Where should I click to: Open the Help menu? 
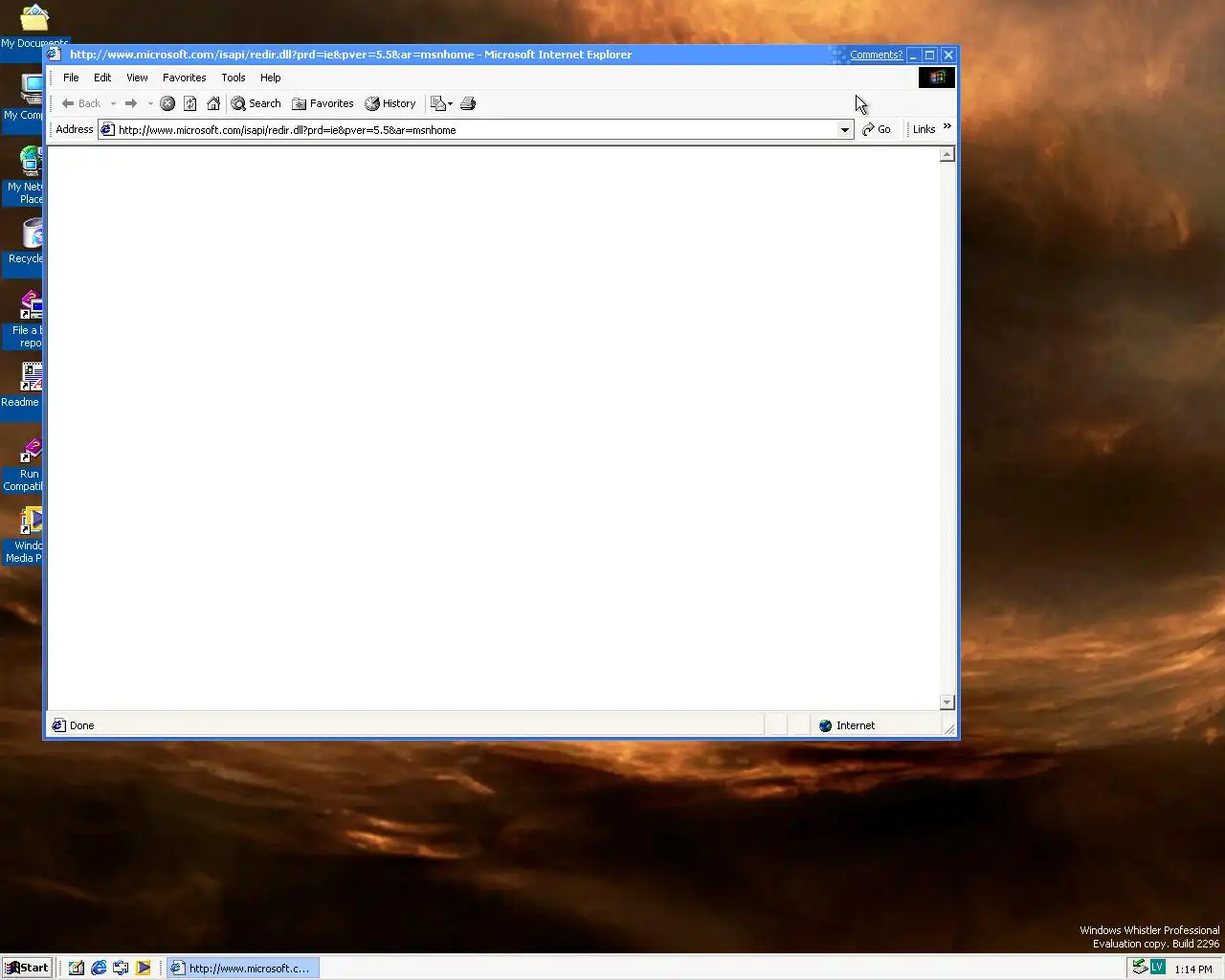[x=271, y=78]
